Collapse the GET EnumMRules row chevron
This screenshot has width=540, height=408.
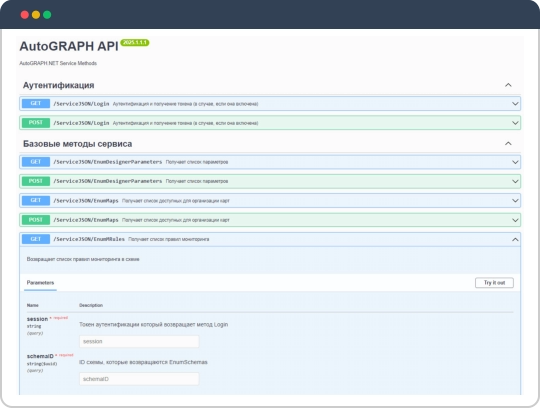(x=515, y=239)
